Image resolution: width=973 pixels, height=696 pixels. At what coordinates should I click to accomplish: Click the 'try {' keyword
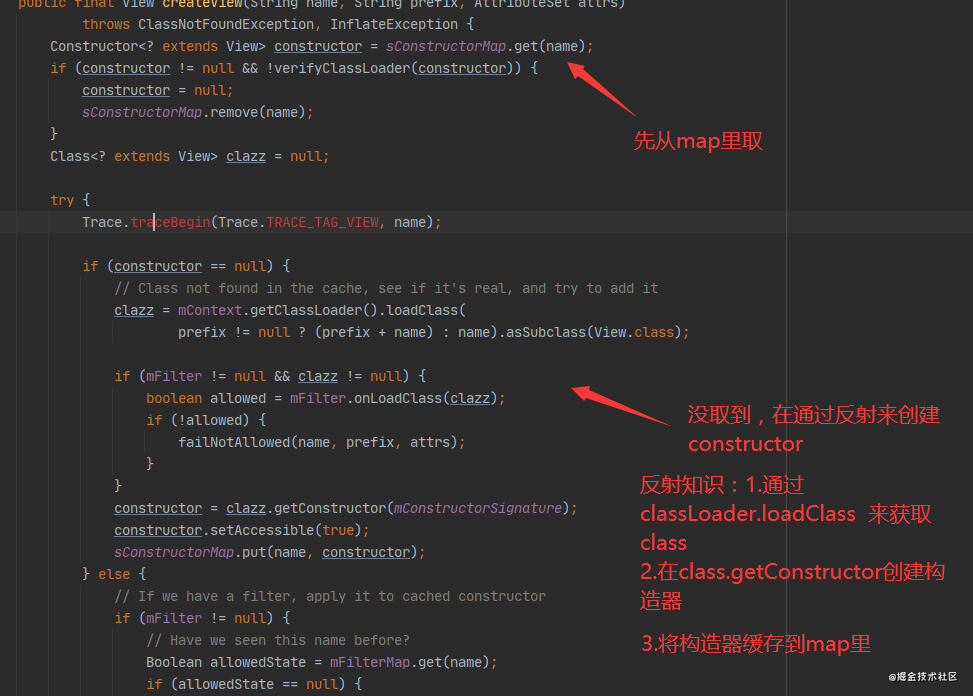(x=70, y=200)
